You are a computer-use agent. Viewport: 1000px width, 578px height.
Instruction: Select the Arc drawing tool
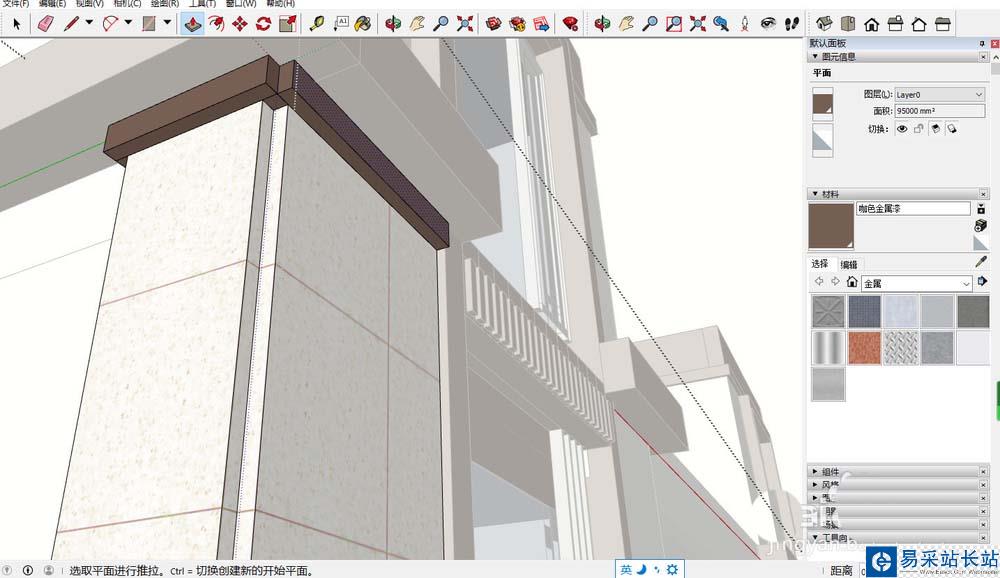[x=110, y=24]
